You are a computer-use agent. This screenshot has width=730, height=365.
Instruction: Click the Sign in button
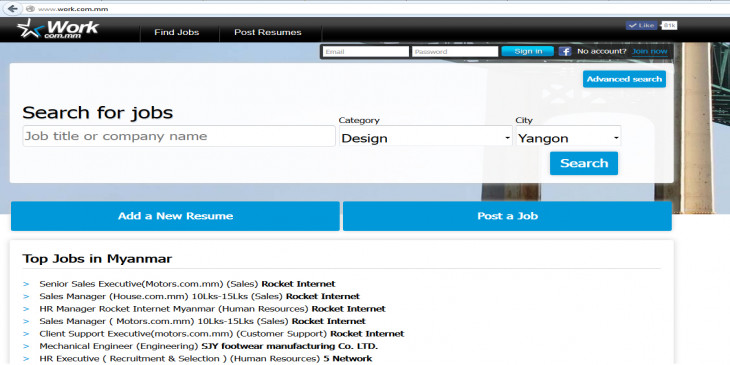[x=528, y=51]
